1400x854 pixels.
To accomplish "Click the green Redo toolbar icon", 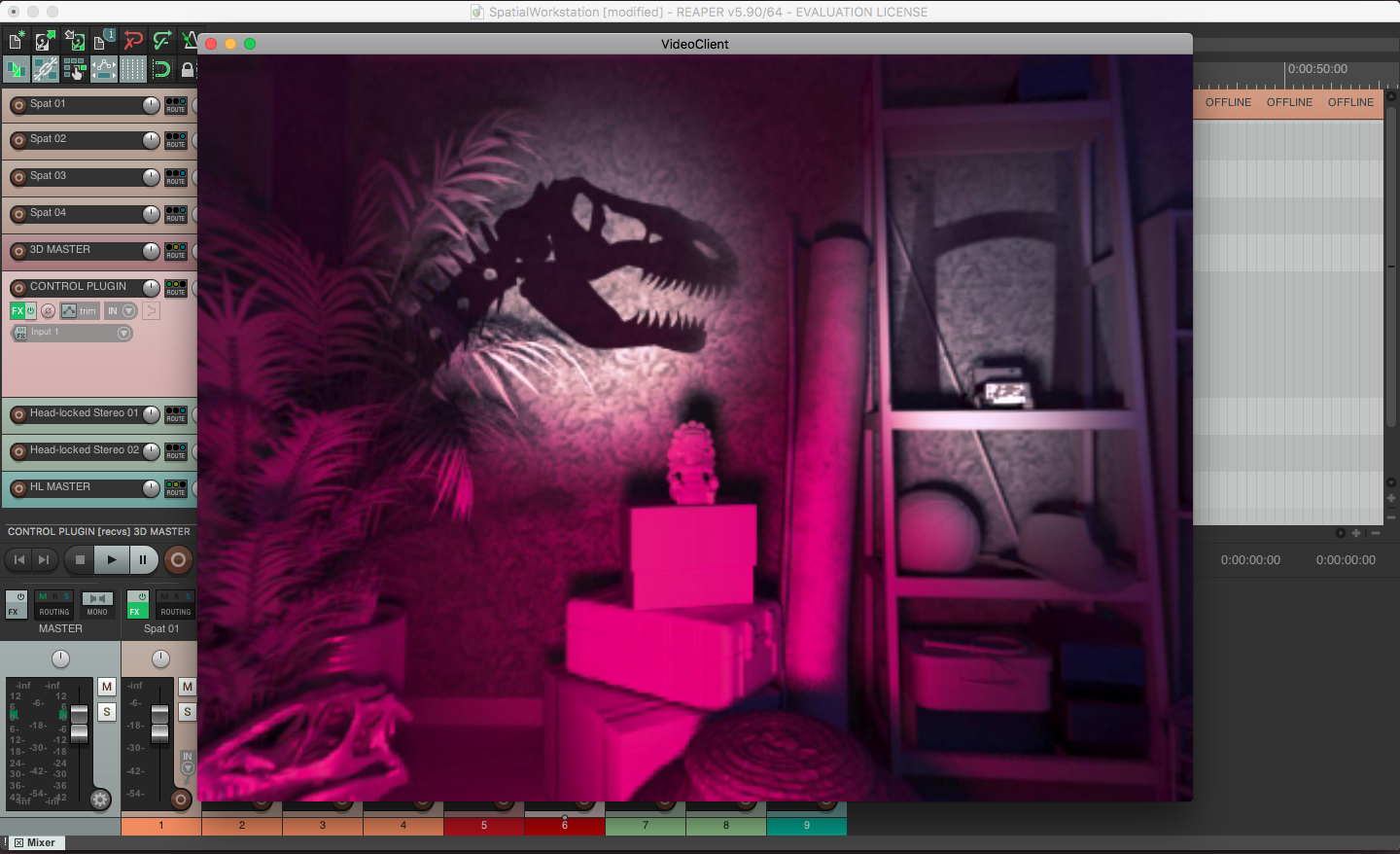I will (162, 41).
